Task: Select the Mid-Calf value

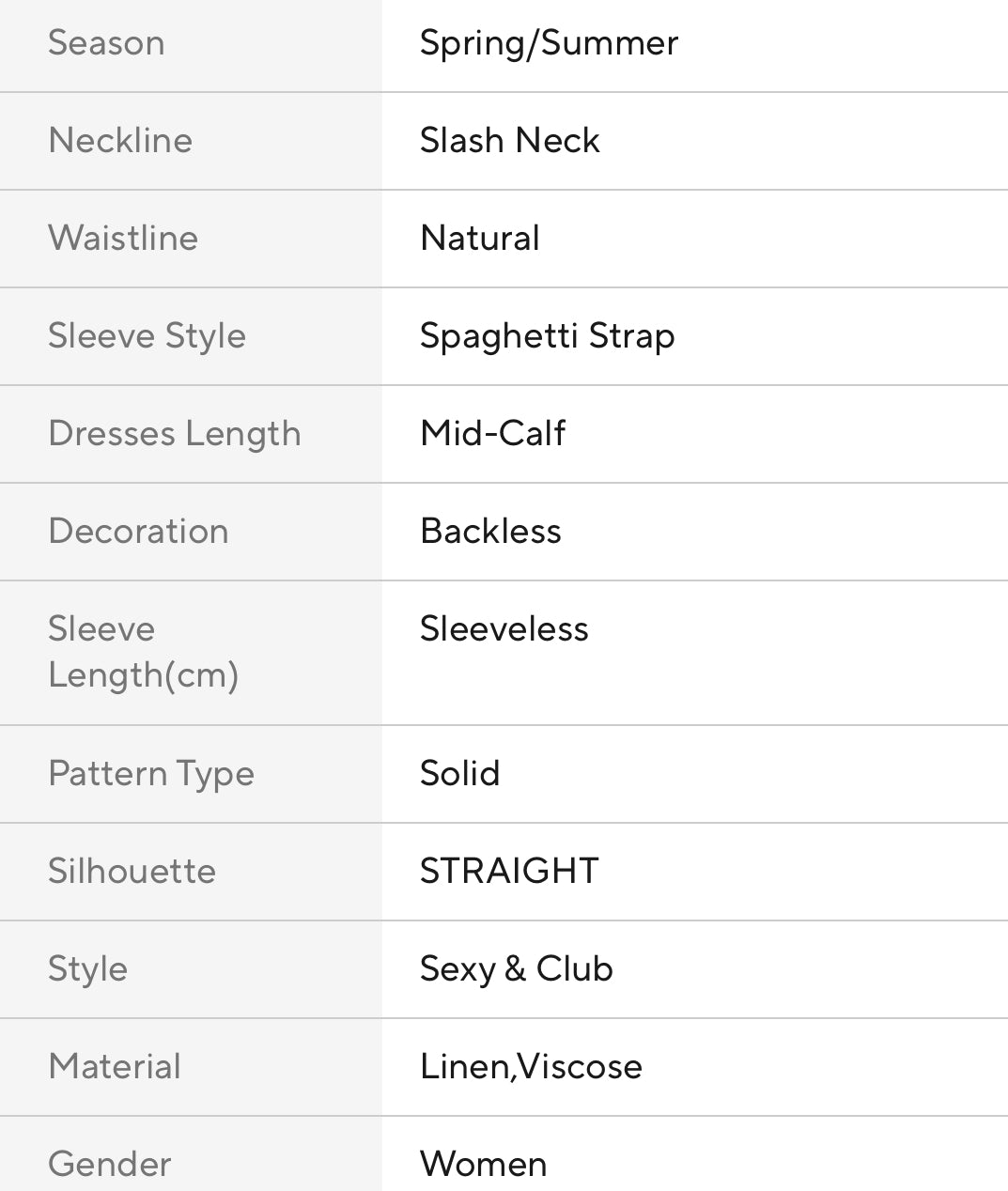Action: (x=492, y=434)
